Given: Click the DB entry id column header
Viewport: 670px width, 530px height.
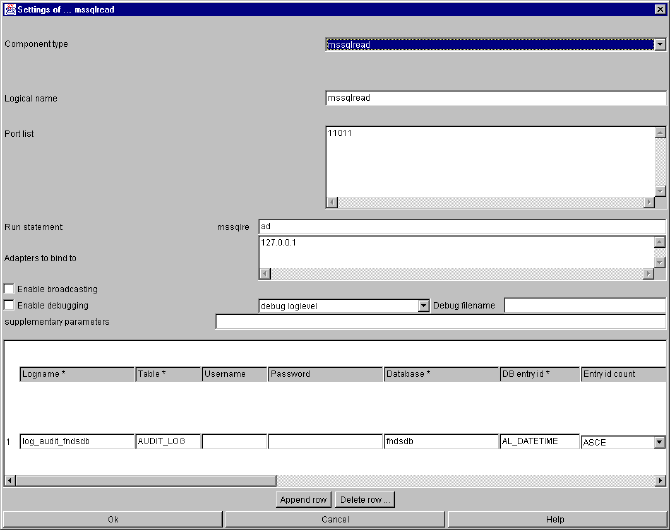Looking at the screenshot, I should tap(540, 374).
